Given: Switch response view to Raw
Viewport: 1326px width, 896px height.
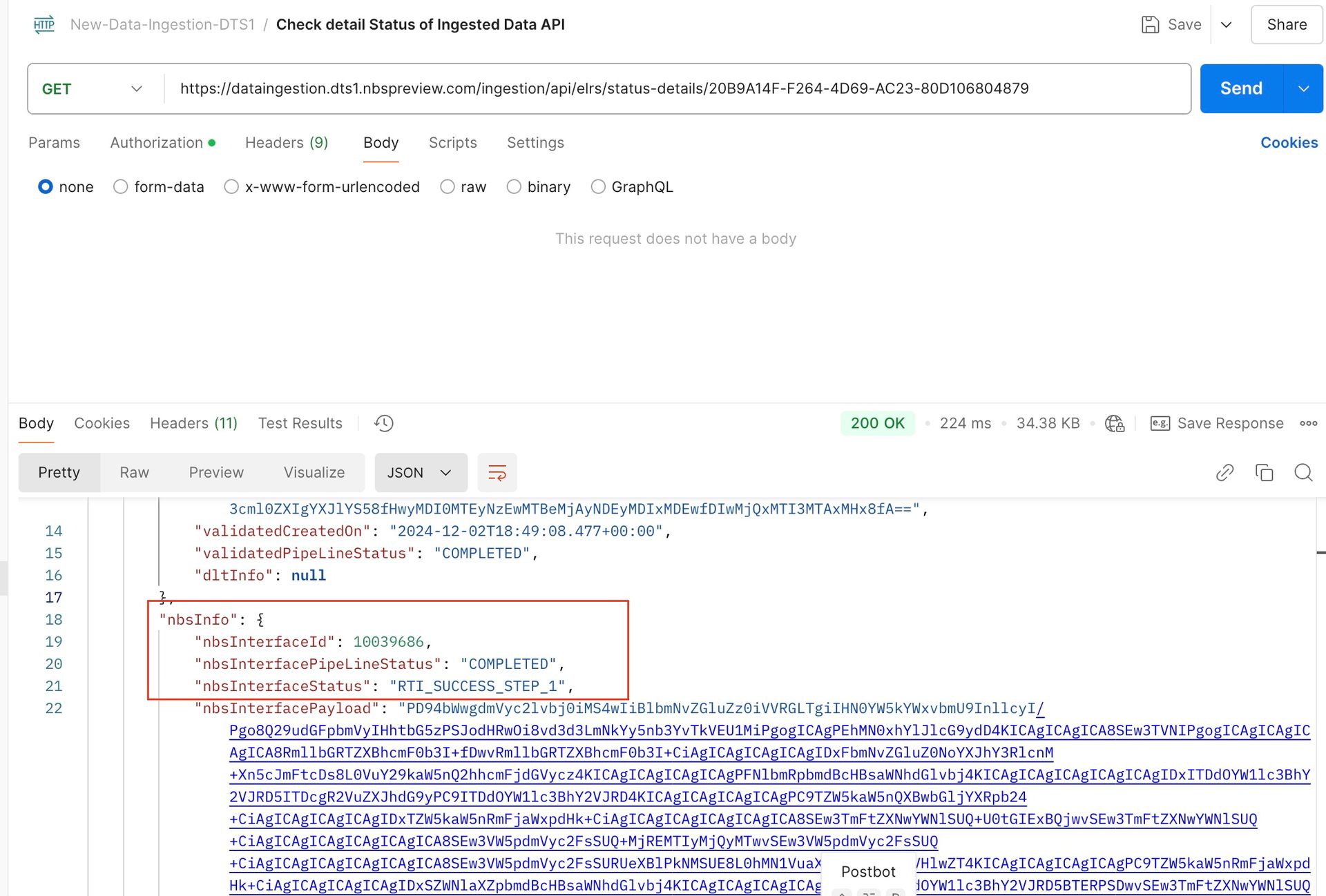Looking at the screenshot, I should click(134, 473).
